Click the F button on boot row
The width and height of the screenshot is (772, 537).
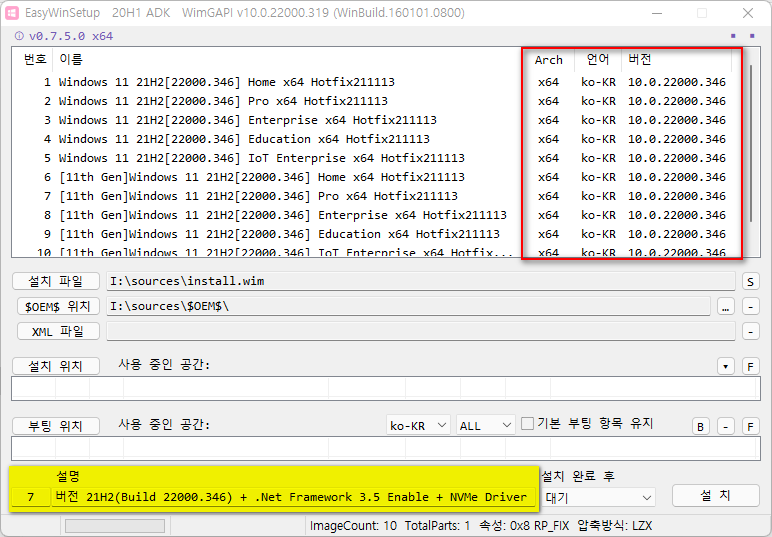pyautogui.click(x=750, y=426)
